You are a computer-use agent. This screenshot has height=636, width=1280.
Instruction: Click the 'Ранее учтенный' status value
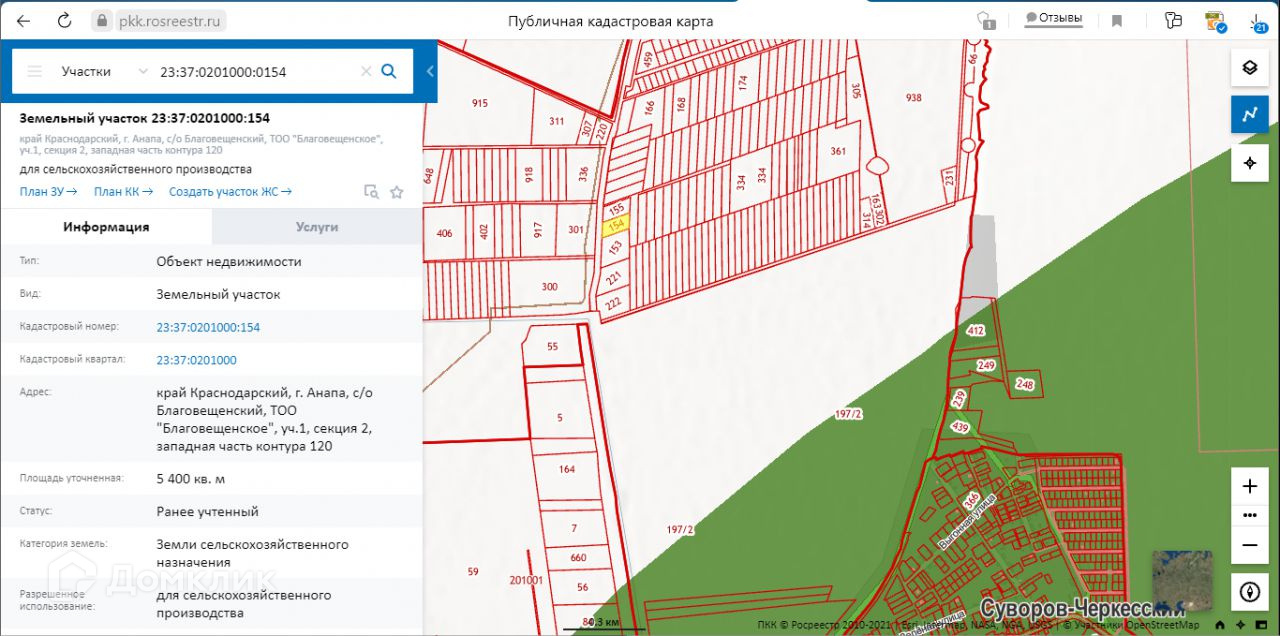pos(207,511)
